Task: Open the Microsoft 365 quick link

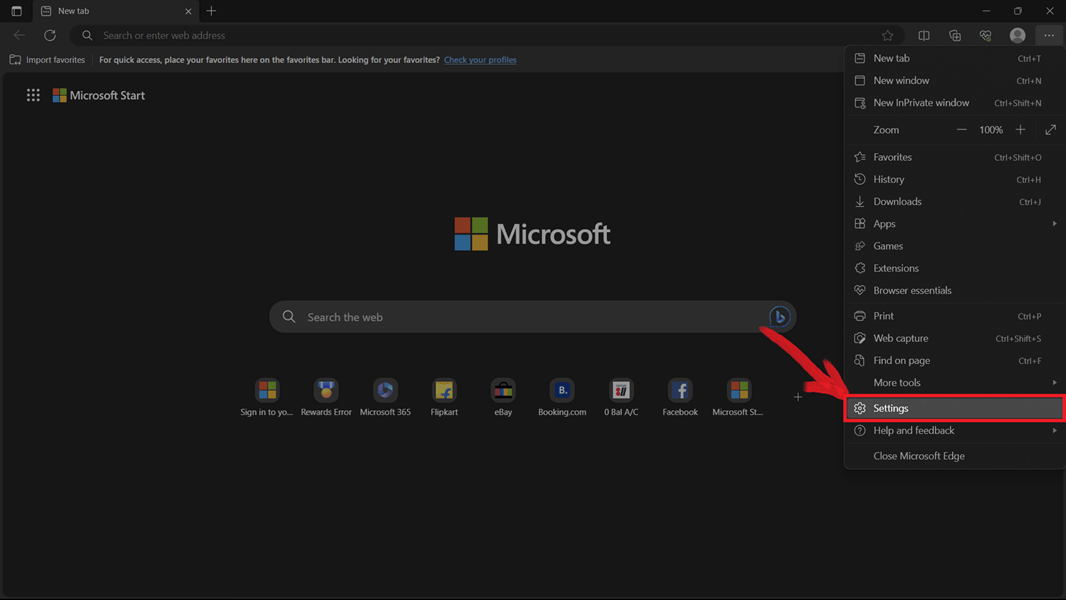Action: click(x=385, y=398)
